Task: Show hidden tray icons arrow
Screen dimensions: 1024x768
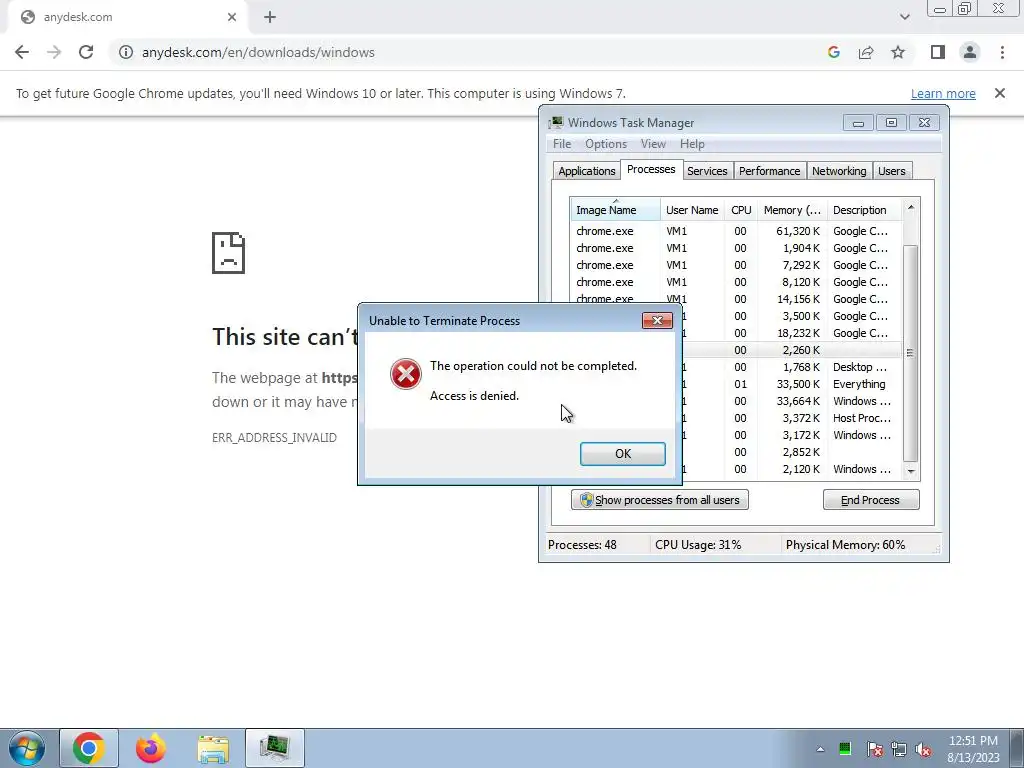Action: point(820,749)
